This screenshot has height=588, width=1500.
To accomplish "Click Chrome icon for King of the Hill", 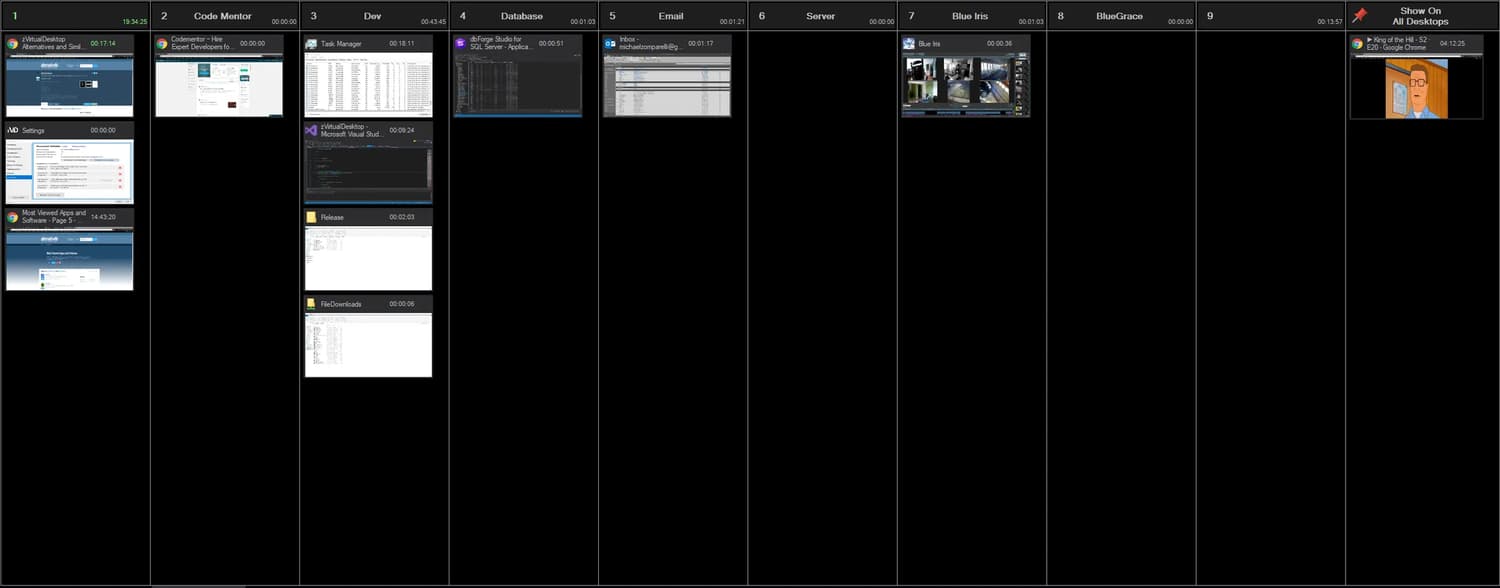I will [1357, 44].
